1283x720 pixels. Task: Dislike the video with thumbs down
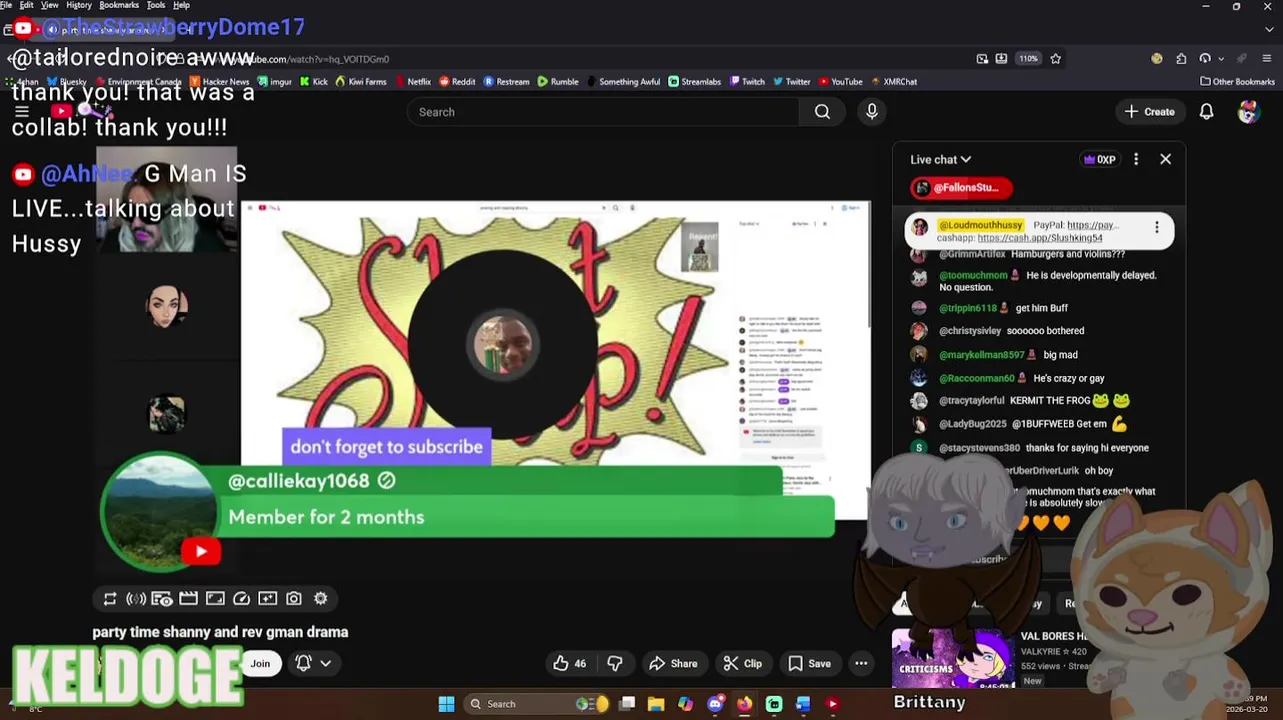point(614,663)
